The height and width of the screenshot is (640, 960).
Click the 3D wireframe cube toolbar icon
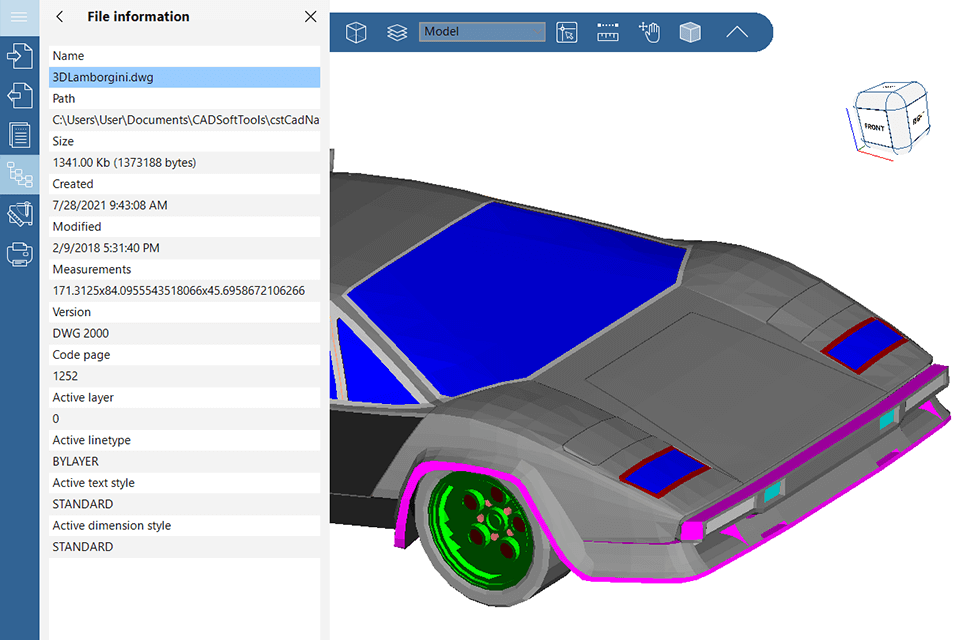pos(356,33)
